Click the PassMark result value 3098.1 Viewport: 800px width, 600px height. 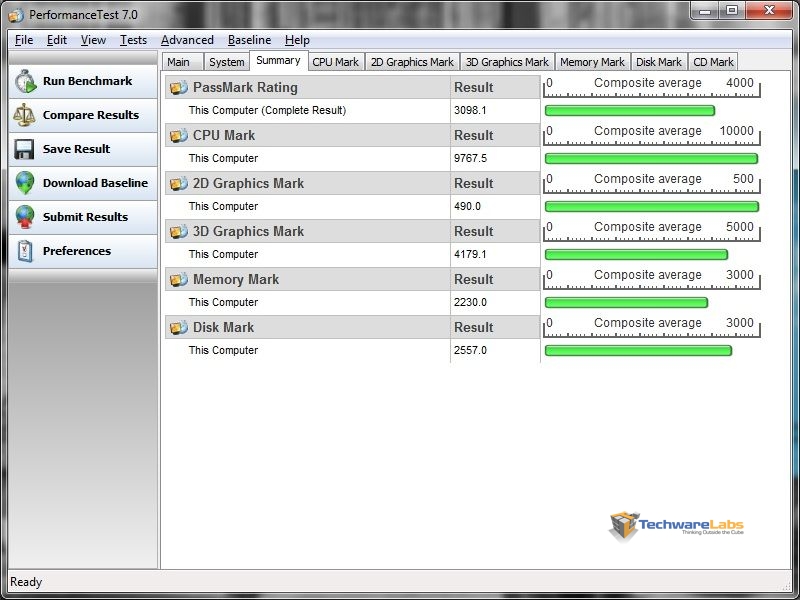point(470,110)
